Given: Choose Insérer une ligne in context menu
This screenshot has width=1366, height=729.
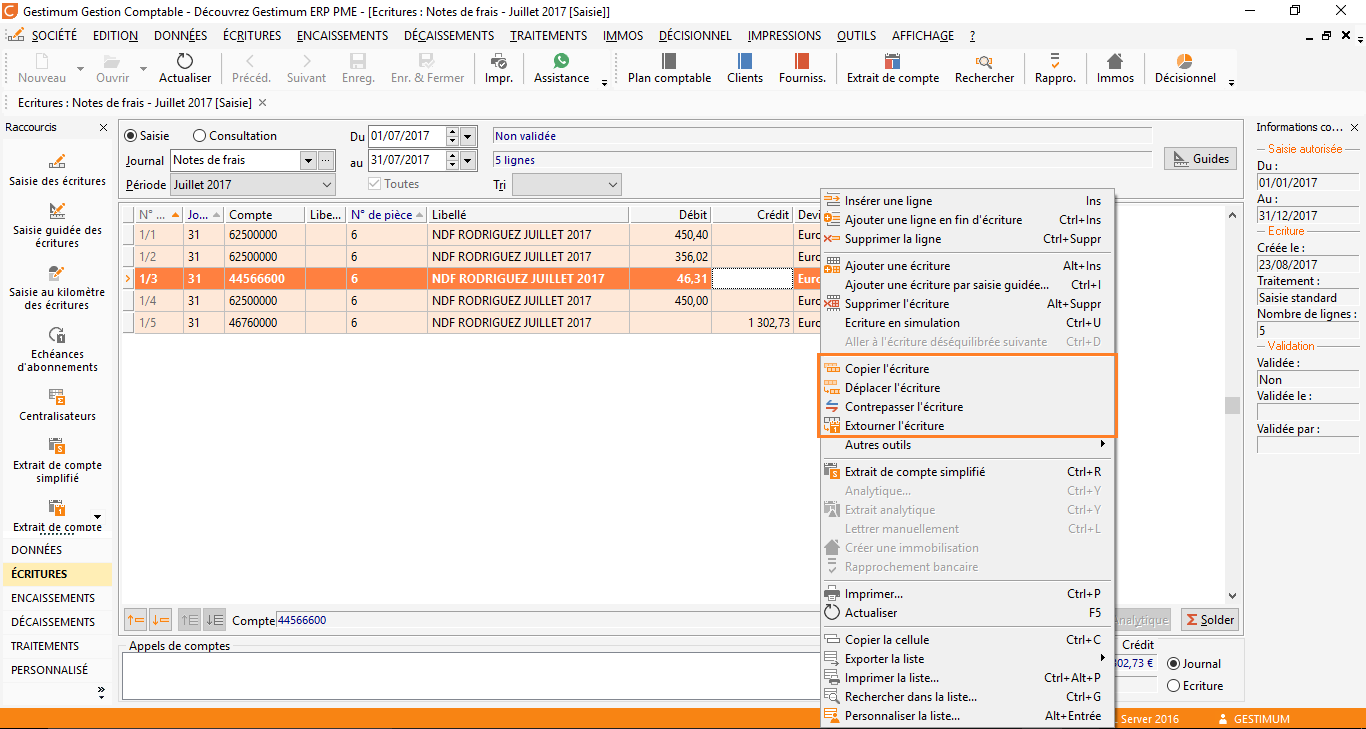Looking at the screenshot, I should 966,201.
